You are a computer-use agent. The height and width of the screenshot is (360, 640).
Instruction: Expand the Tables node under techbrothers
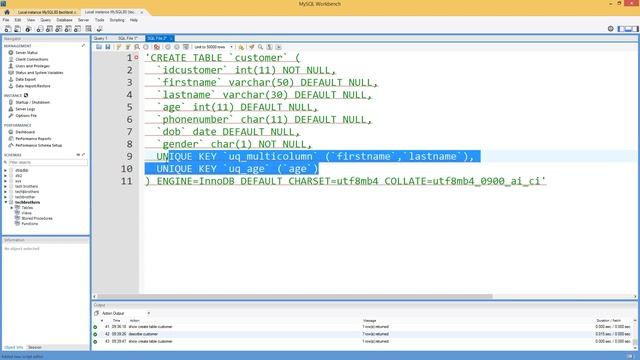[12, 208]
